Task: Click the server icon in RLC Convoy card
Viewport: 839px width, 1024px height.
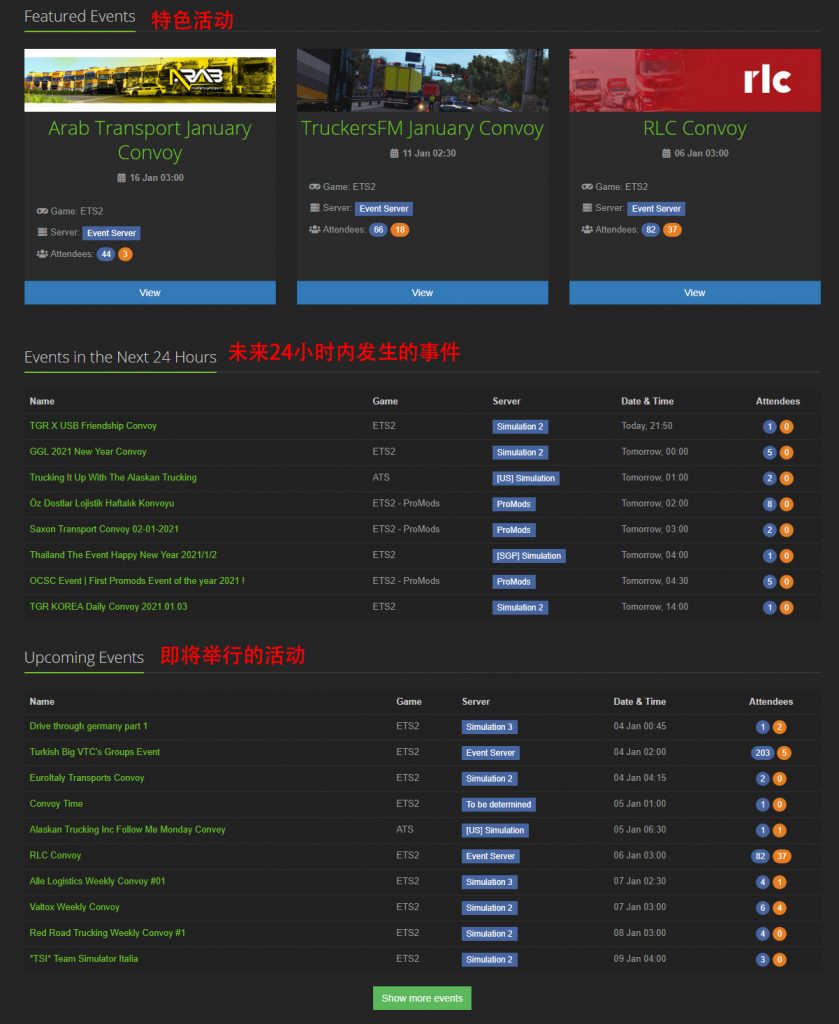Action: point(587,208)
